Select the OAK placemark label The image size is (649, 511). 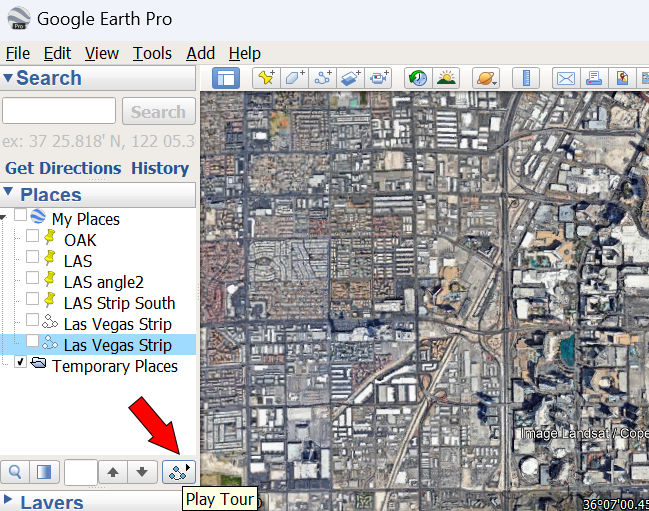click(x=80, y=240)
